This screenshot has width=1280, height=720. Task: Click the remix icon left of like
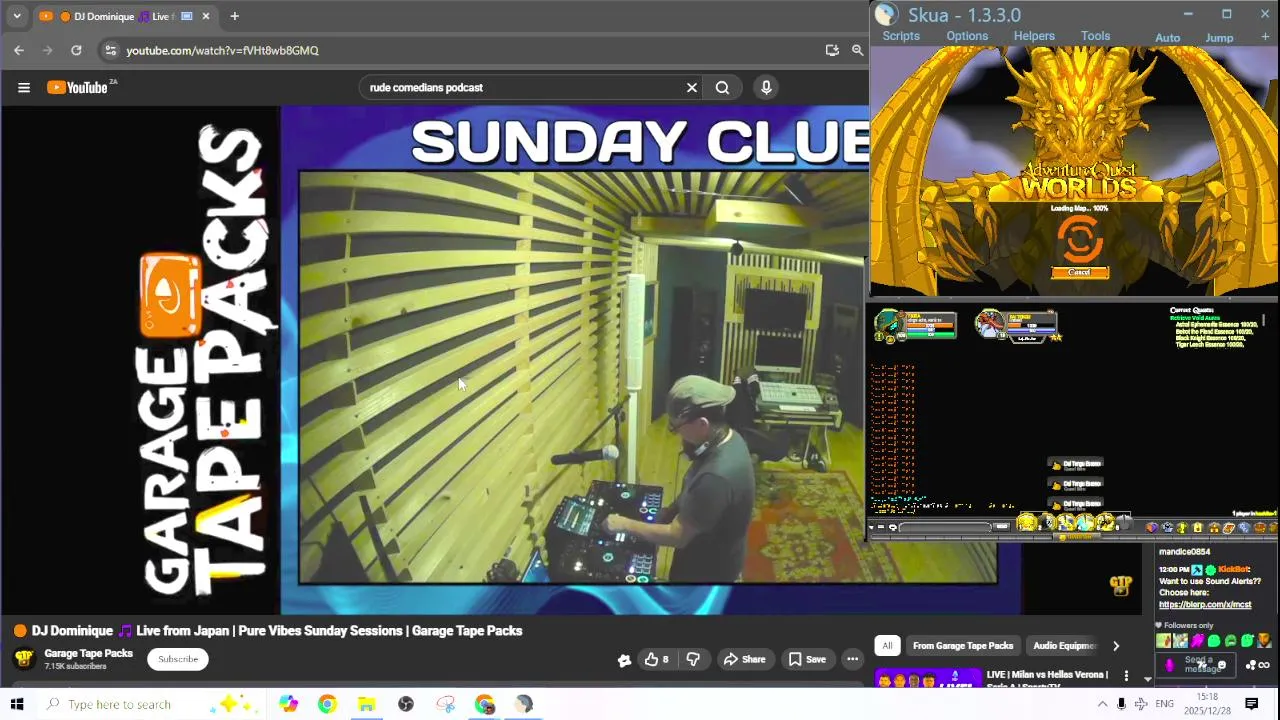click(x=624, y=659)
